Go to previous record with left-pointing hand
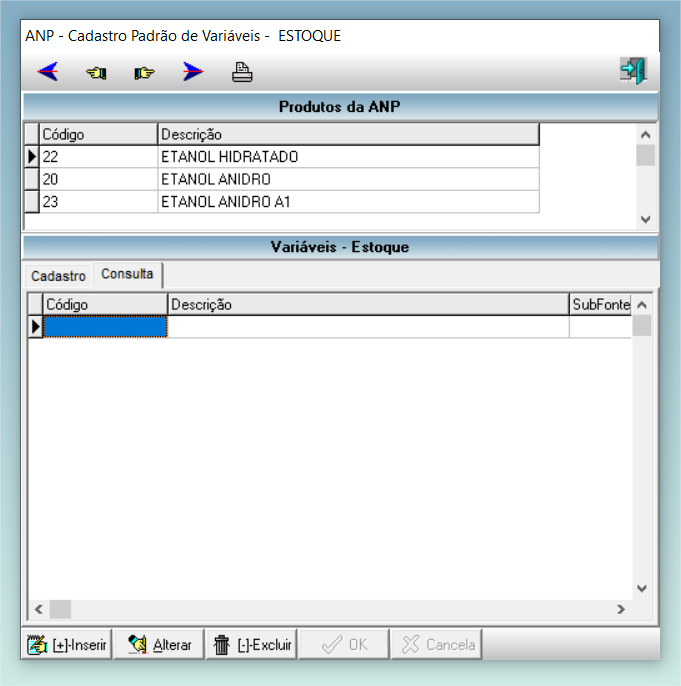Viewport: 681px width, 686px height. pos(96,72)
